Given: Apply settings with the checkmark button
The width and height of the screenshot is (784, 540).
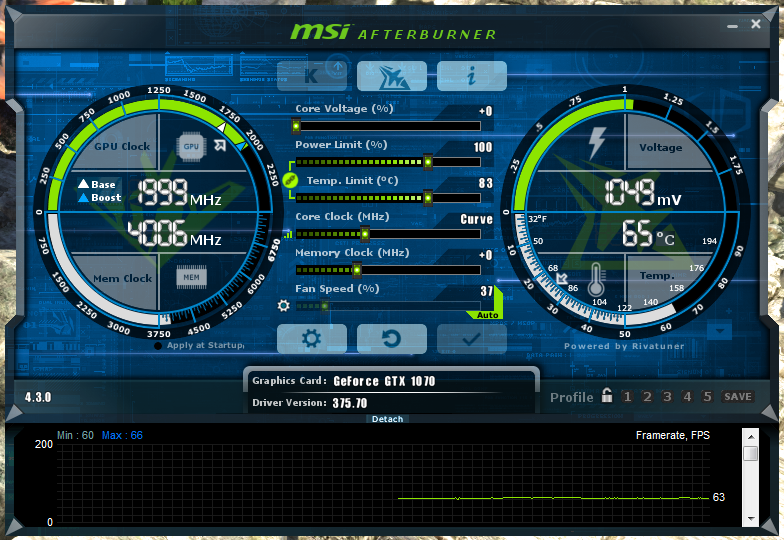Looking at the screenshot, I should click(472, 339).
